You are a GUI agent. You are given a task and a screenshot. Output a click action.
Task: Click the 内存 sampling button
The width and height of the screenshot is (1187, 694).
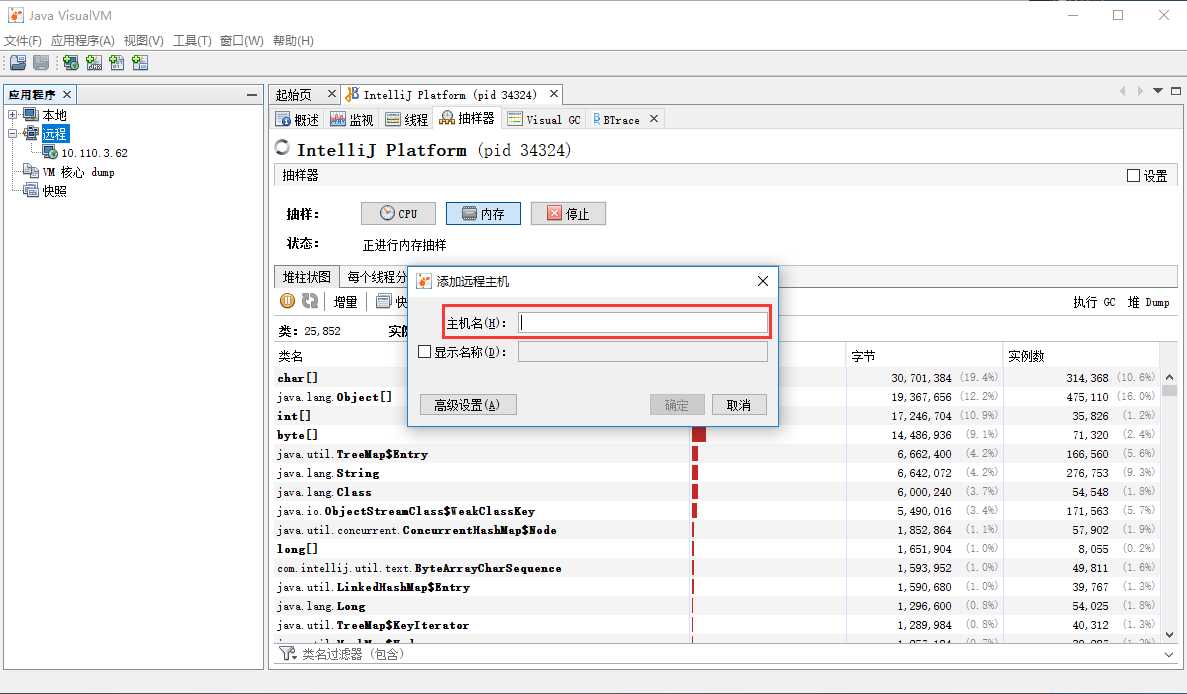[483, 213]
